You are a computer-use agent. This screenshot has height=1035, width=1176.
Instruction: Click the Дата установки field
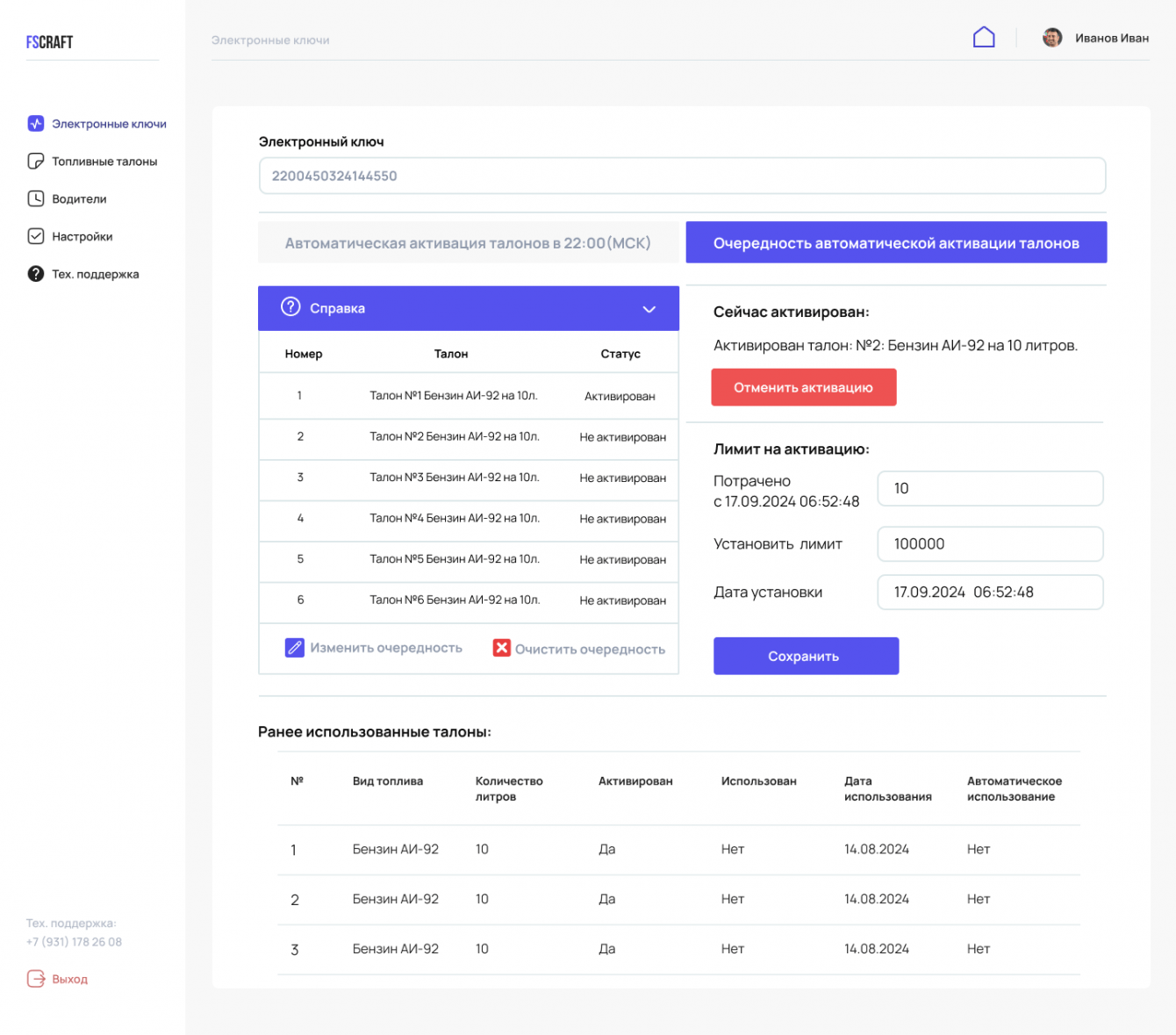pos(989,593)
